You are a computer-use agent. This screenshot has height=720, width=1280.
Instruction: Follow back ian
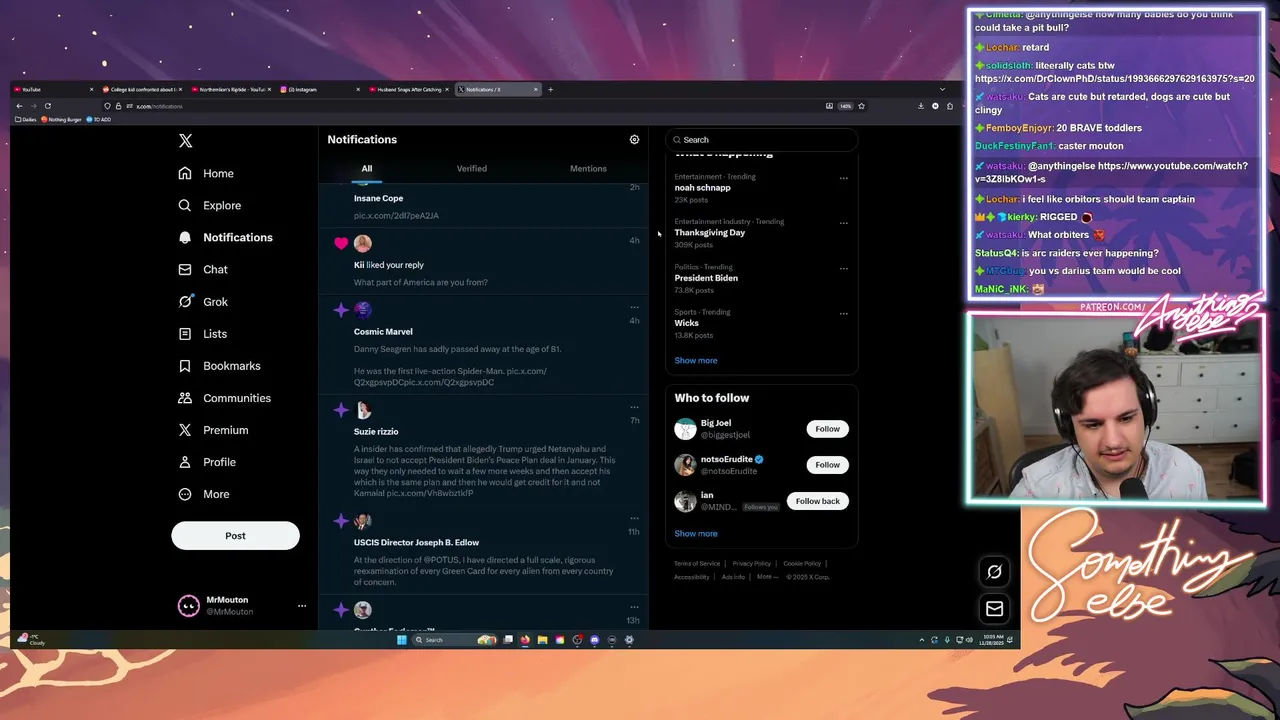click(x=817, y=501)
